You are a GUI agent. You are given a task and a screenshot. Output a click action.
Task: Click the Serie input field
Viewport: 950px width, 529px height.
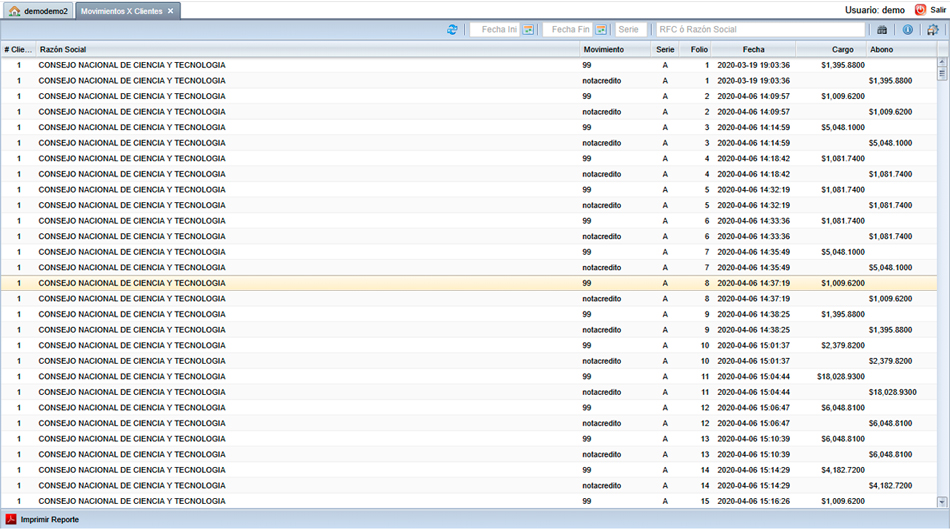[x=631, y=30]
